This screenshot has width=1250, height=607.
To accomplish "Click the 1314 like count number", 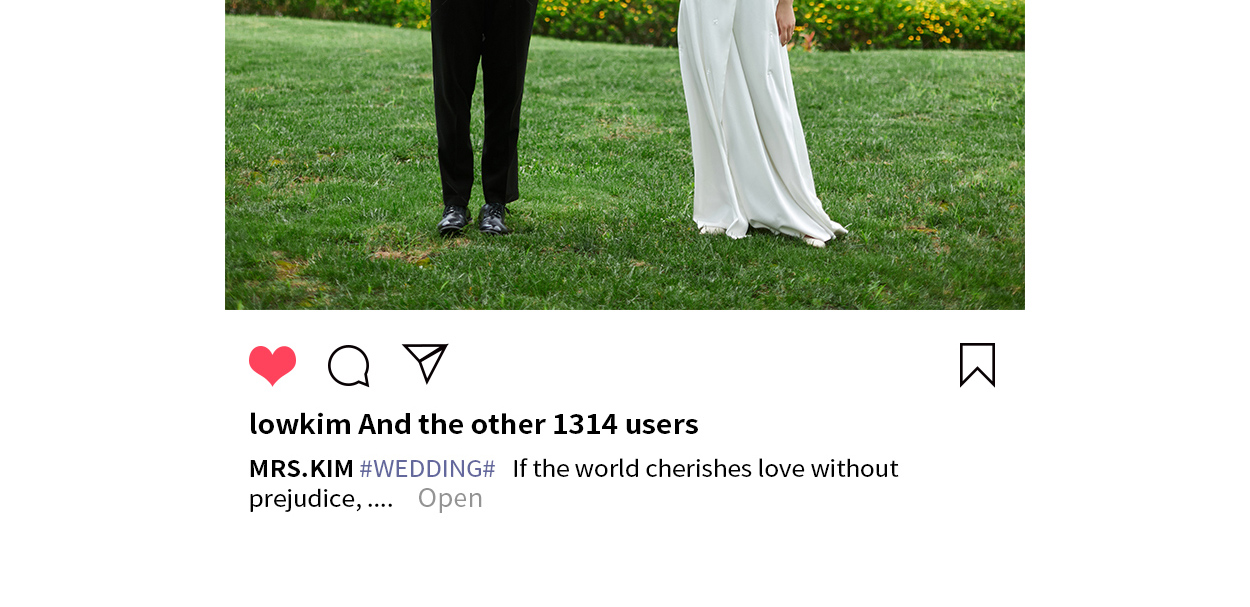I will pyautogui.click(x=585, y=424).
